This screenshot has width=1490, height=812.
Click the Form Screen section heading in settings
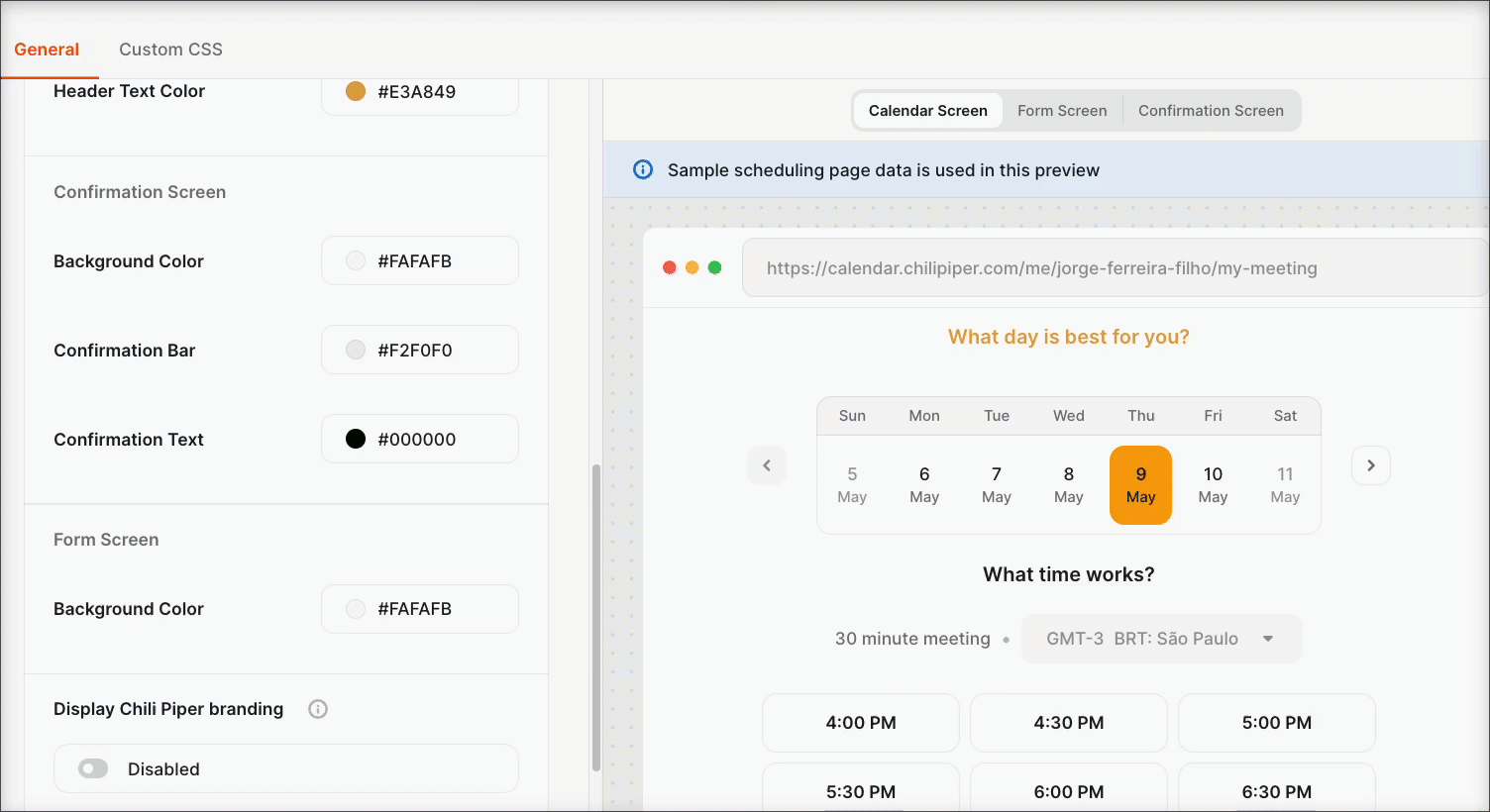tap(106, 540)
